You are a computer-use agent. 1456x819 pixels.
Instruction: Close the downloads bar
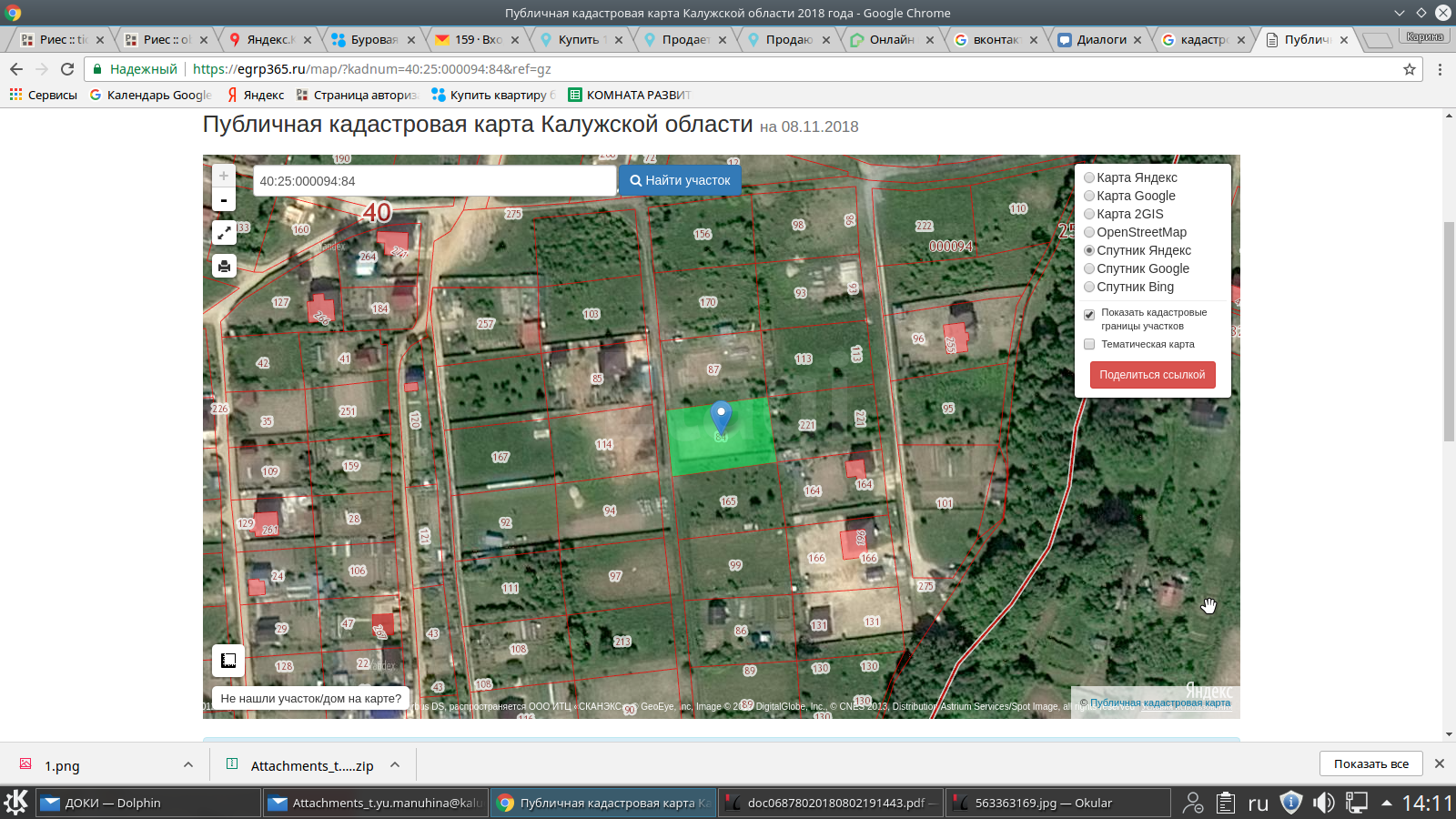1440,763
